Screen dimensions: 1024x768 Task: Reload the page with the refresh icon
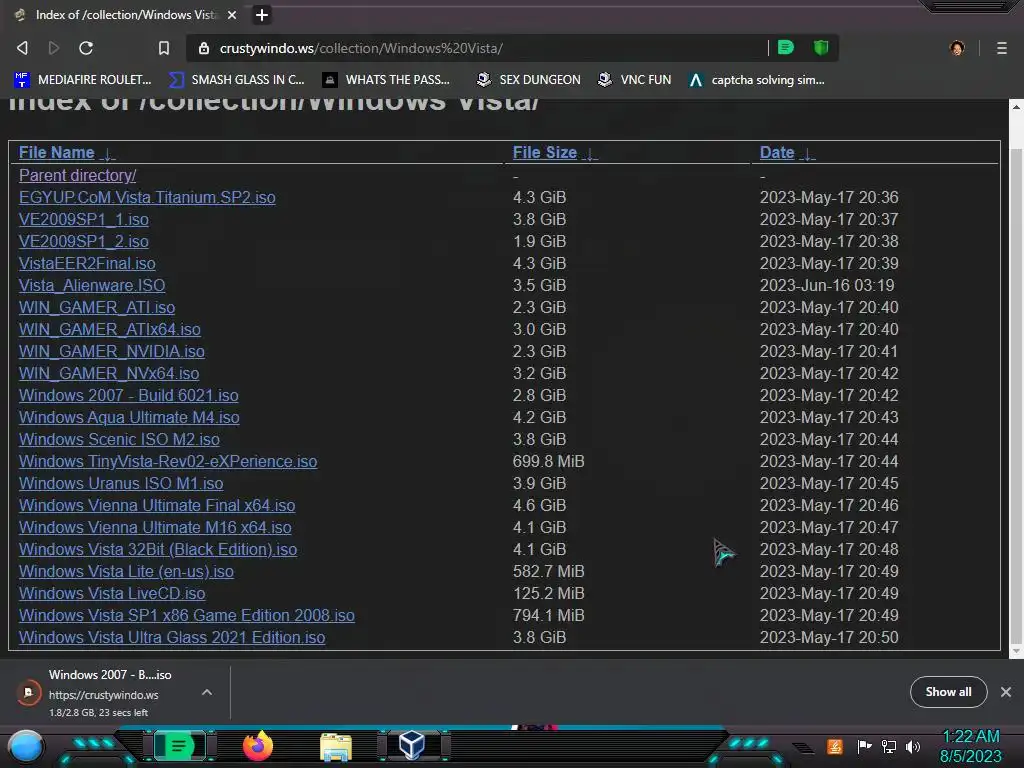(86, 48)
